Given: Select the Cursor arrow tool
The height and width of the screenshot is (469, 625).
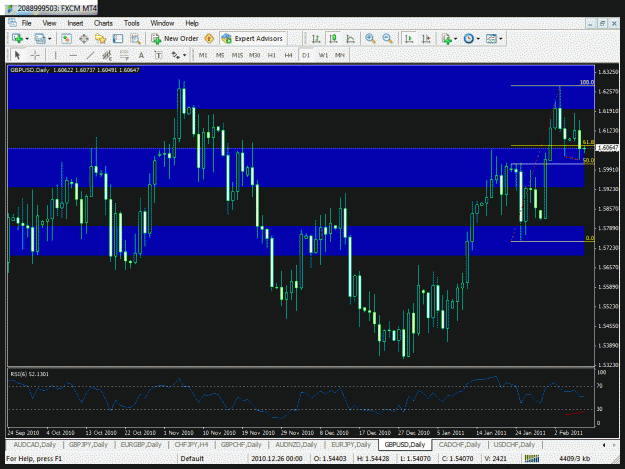Looking at the screenshot, I should [17, 55].
